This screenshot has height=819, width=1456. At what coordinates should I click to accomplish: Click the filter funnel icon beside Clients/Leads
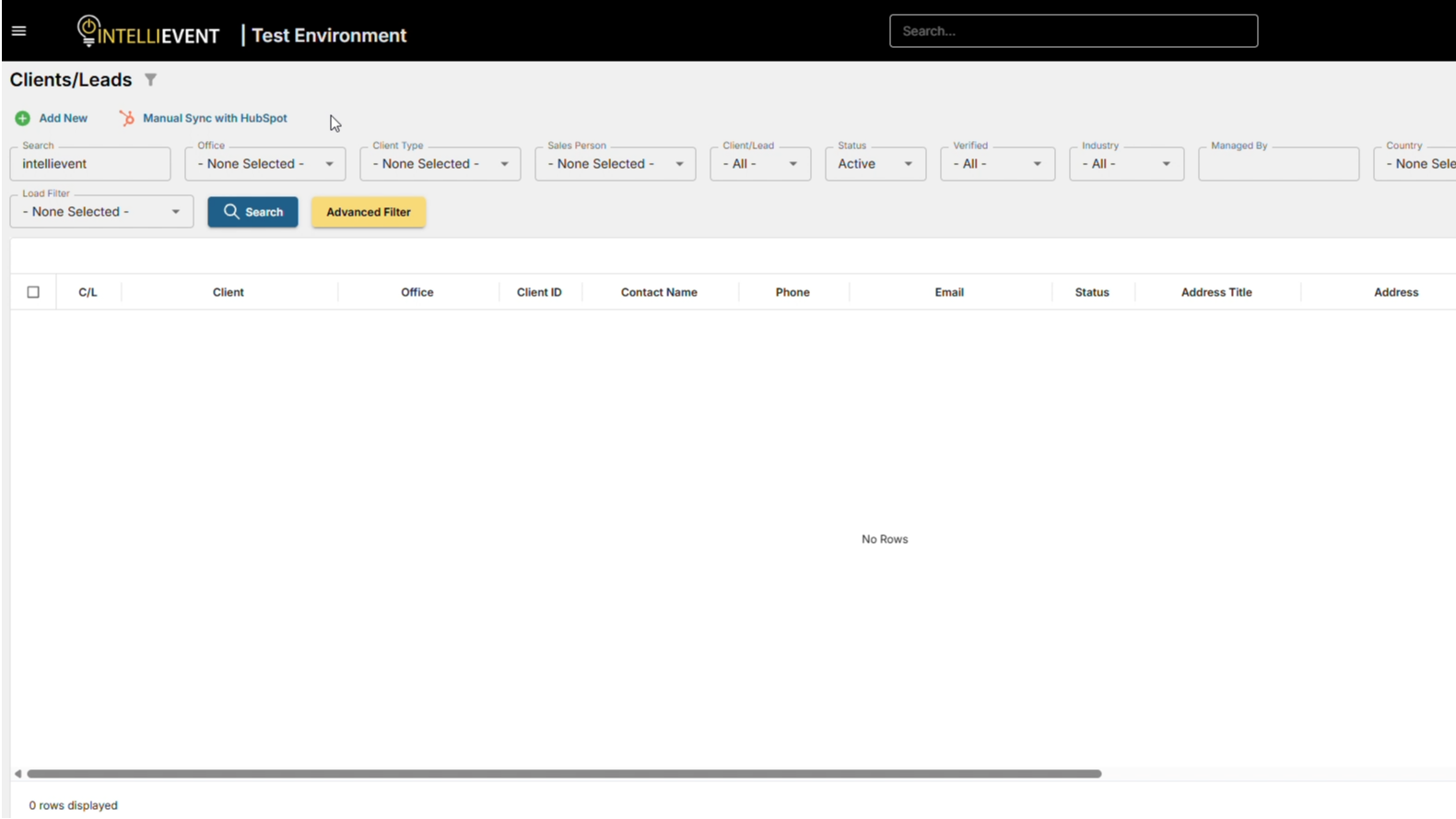[150, 80]
